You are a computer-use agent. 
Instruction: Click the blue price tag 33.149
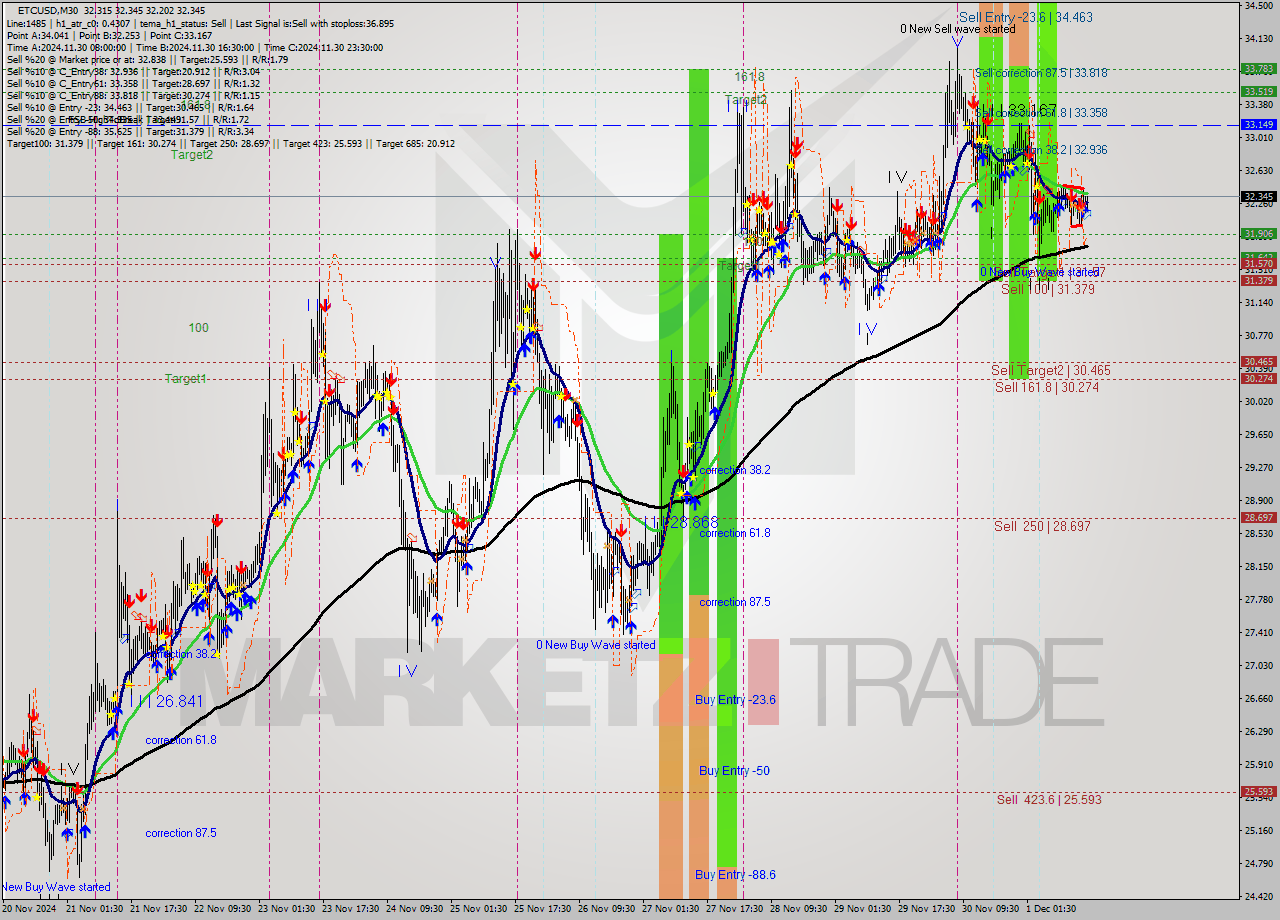[1257, 125]
